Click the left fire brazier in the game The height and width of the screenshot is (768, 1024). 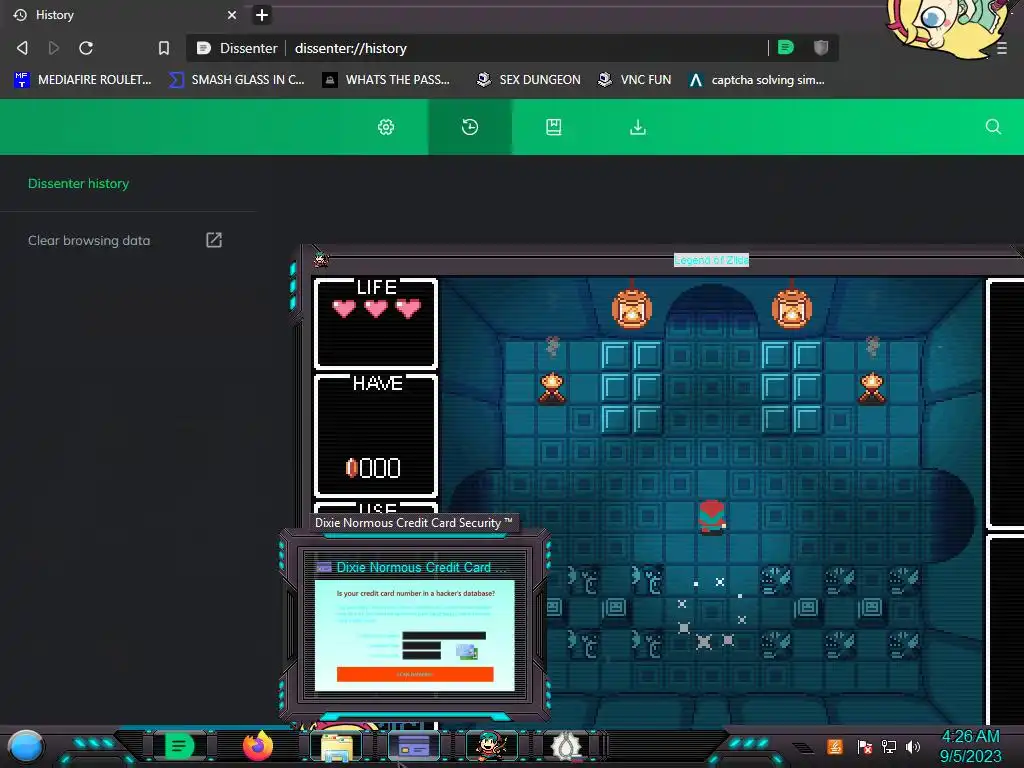(x=552, y=388)
